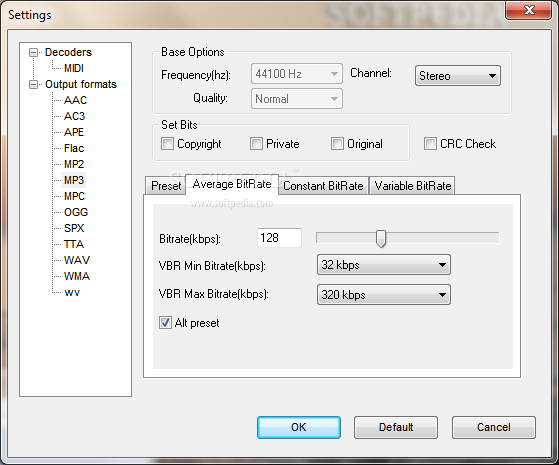559x465 pixels.
Task: Select the WV output format
Action: tap(72, 293)
